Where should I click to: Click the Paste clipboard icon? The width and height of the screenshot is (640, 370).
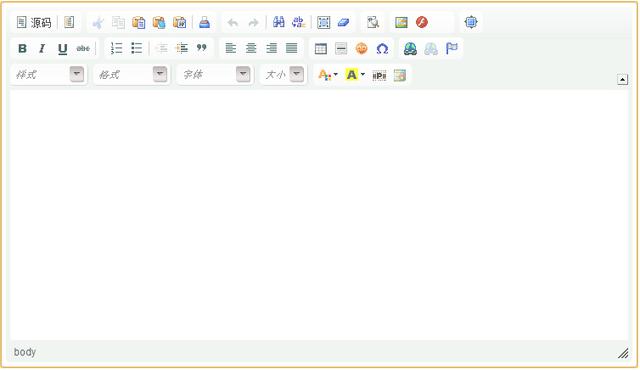pyautogui.click(x=139, y=22)
